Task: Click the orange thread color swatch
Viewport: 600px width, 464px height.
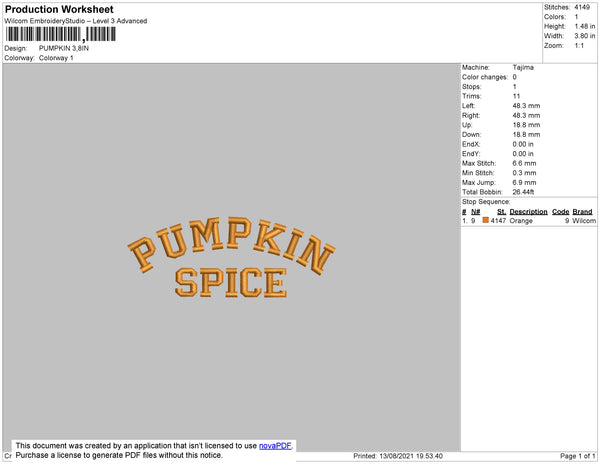Action: pos(486,220)
